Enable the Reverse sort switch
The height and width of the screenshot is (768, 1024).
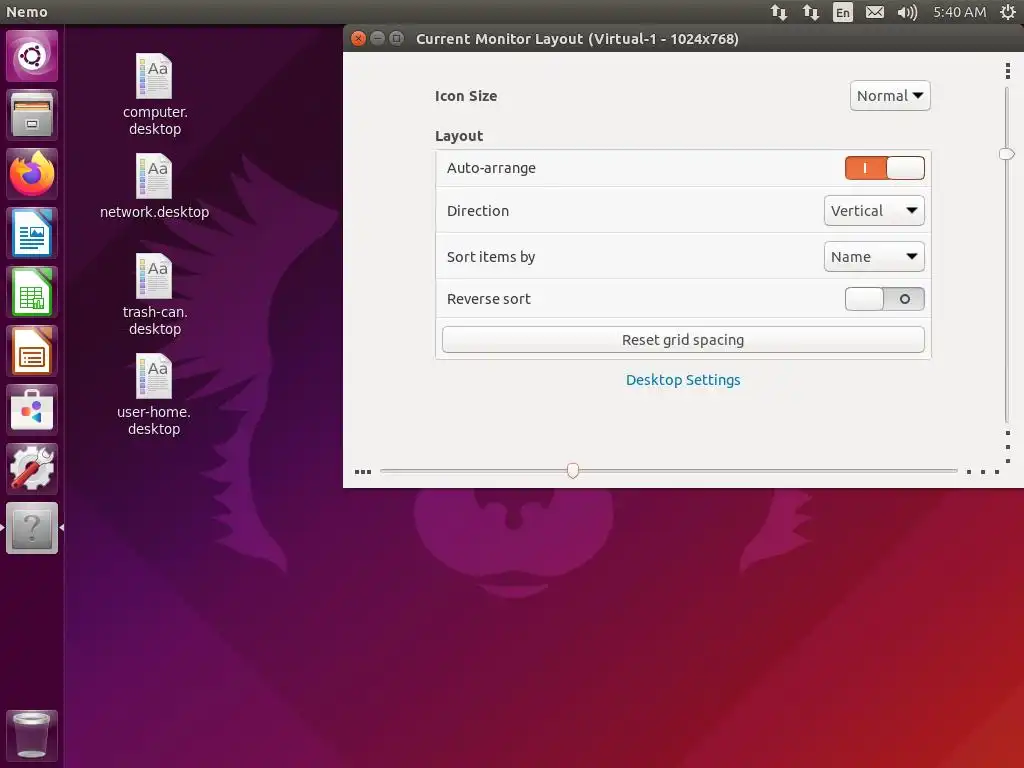(x=884, y=299)
